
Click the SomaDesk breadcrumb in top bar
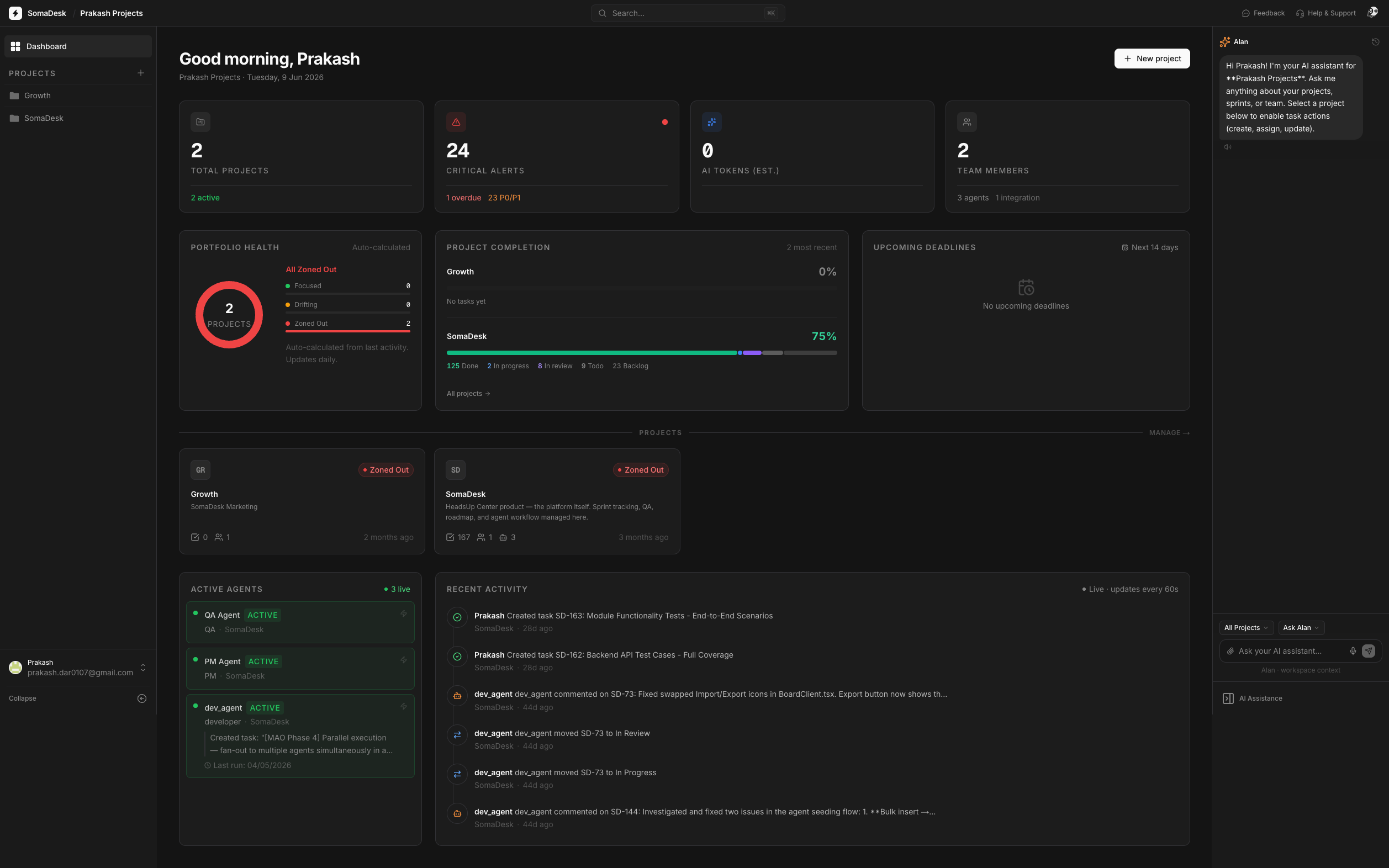(x=46, y=13)
